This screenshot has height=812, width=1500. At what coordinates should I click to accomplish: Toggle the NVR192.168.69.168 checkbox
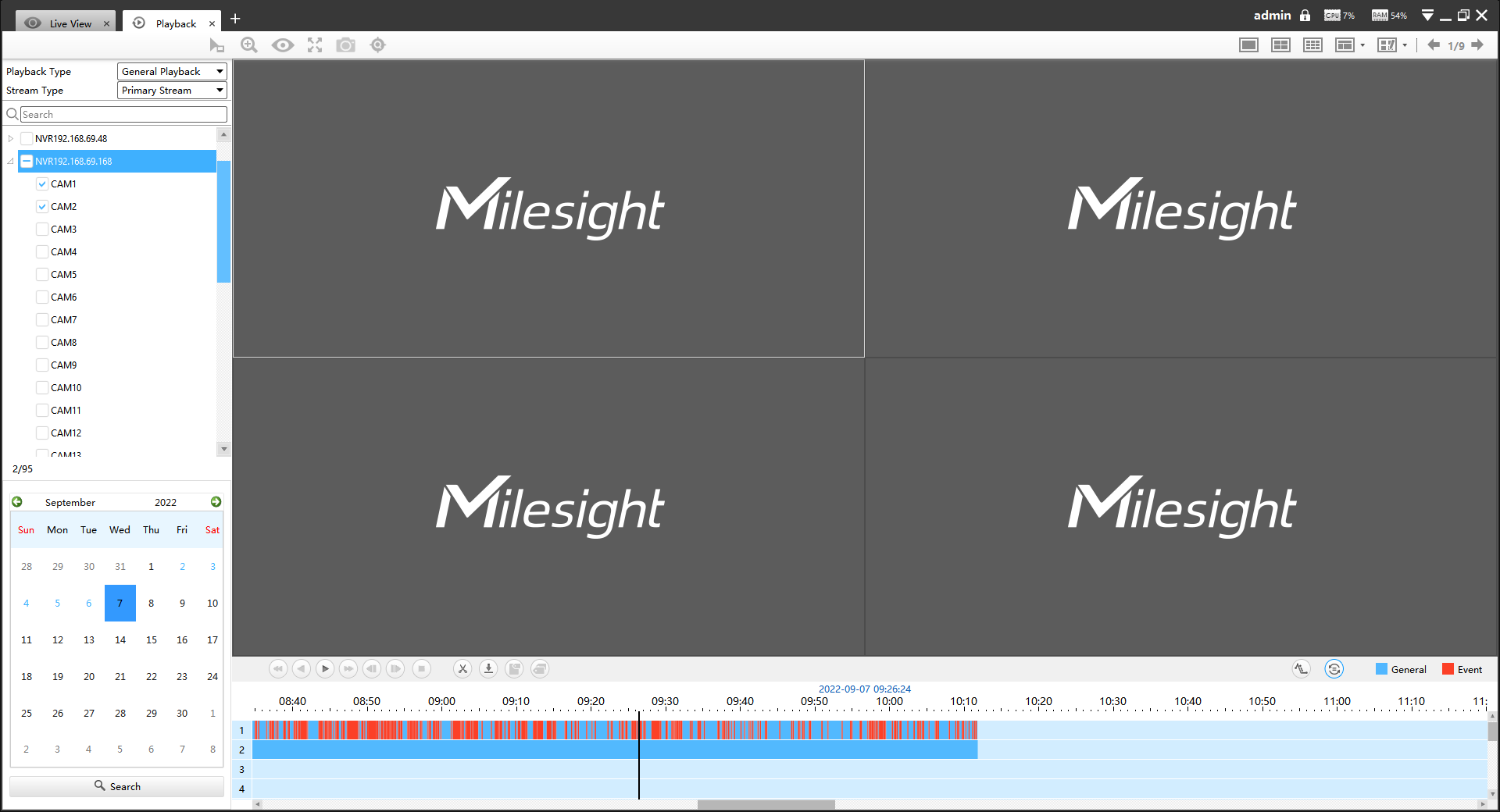click(x=27, y=162)
